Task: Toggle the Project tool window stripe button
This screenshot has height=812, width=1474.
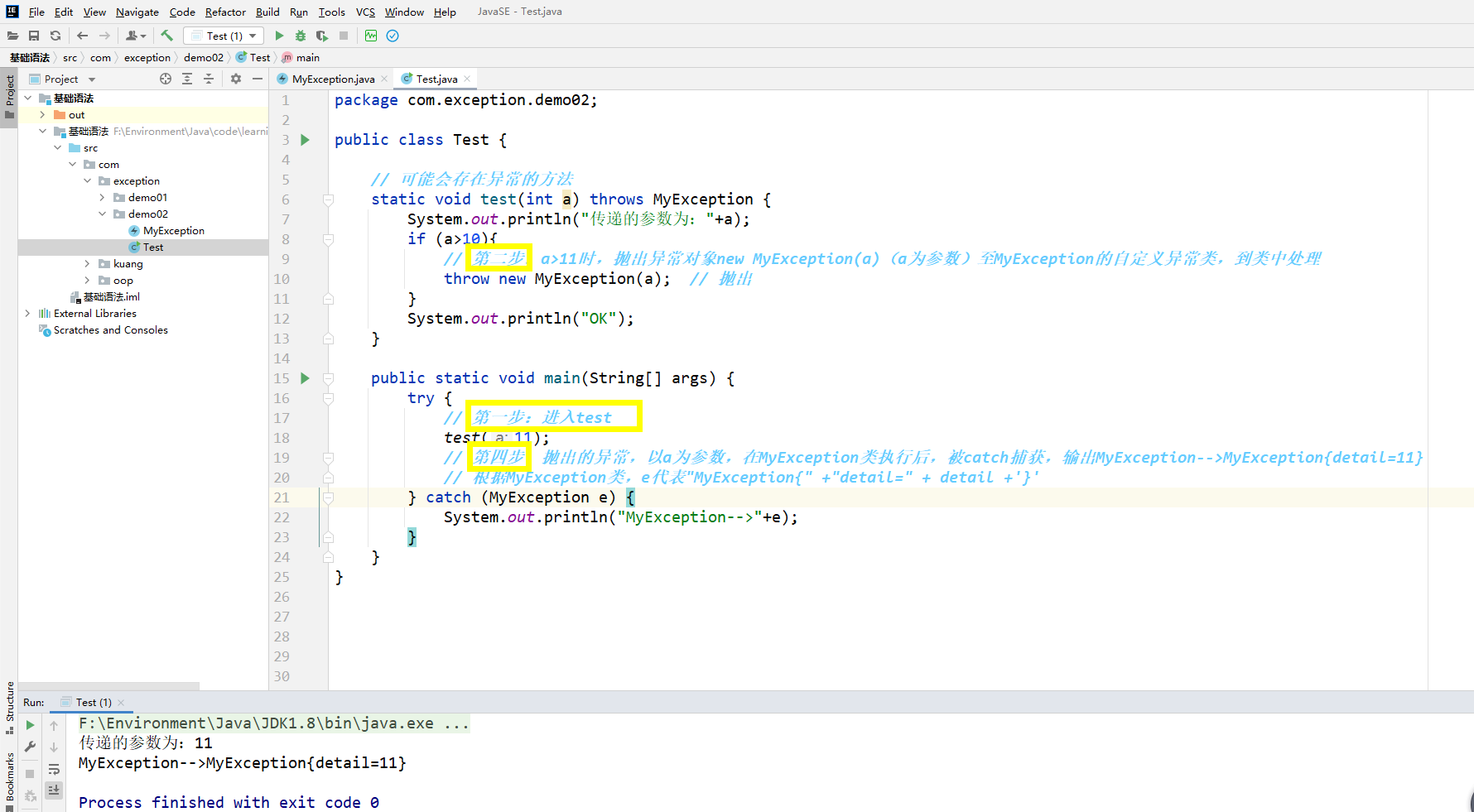Action: 9,96
